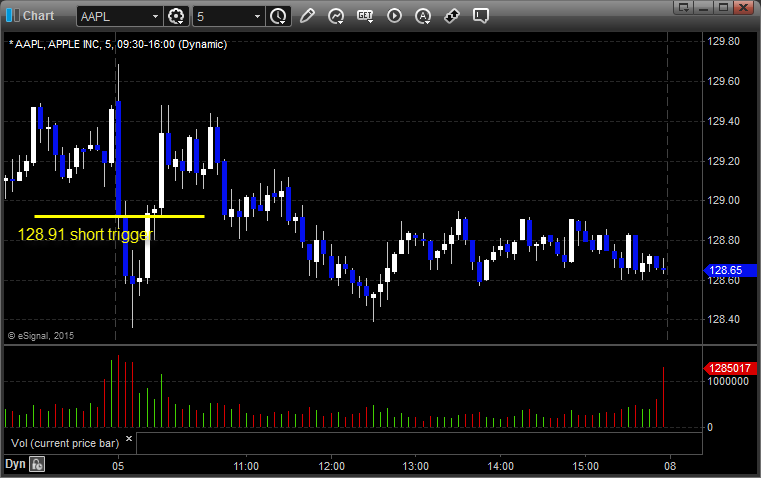761x478 pixels.
Task: Expand the AAPL symbol dropdown
Action: tap(155, 16)
